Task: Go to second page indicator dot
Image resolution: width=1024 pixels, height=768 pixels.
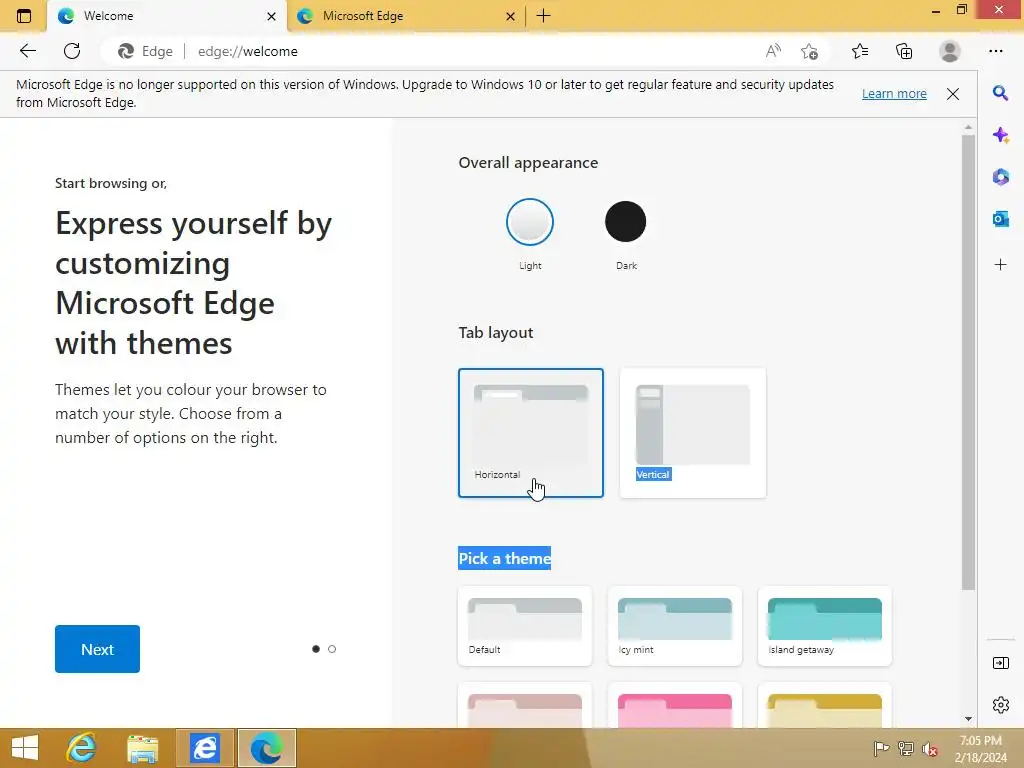Action: point(332,649)
